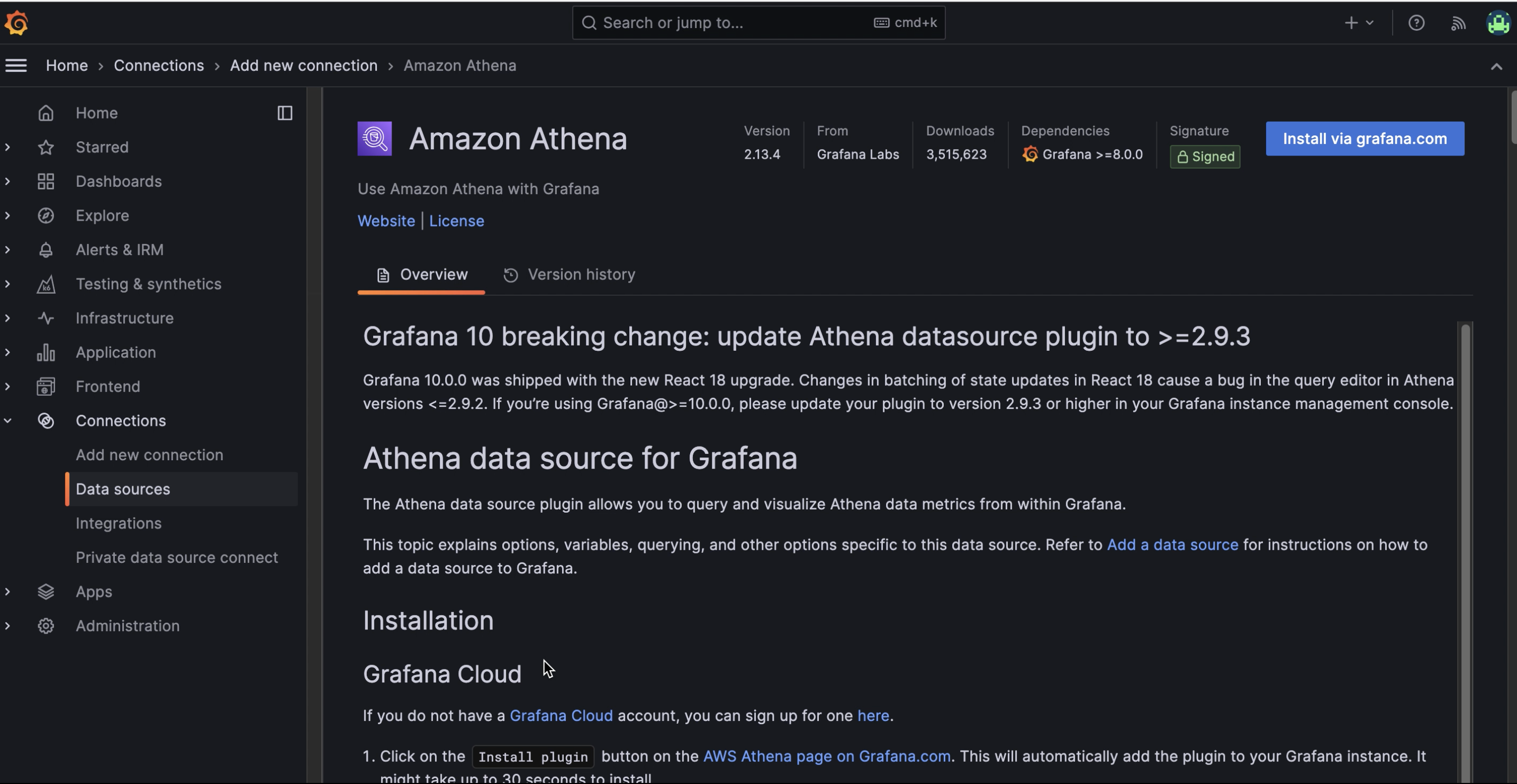Go to Add new connection breadcrumb
The width and height of the screenshot is (1517, 784).
[x=303, y=66]
